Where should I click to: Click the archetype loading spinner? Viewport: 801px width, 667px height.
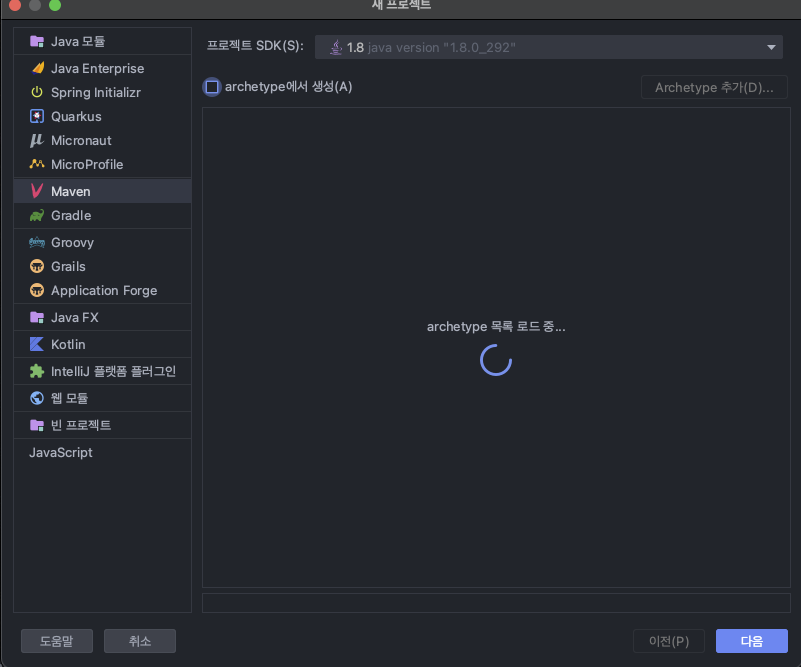[x=496, y=360]
